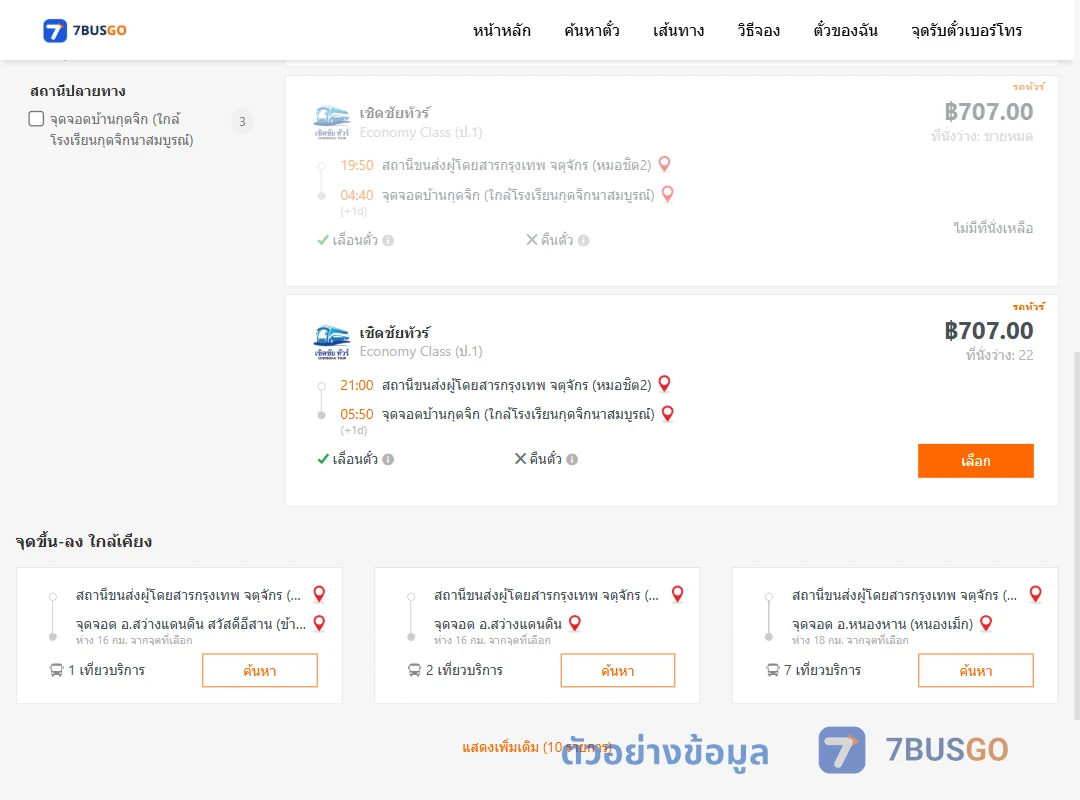Click green check icon on 19:50 trip เลื่อนตั๋ว
The width and height of the screenshot is (1080, 800).
tap(322, 240)
